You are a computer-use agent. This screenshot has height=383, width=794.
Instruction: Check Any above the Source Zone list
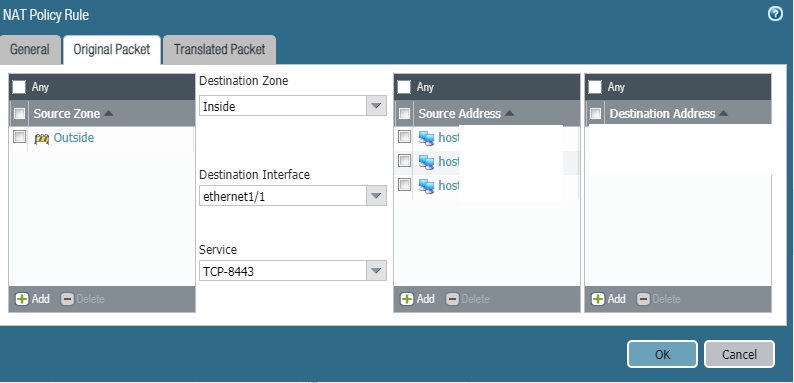click(19, 87)
